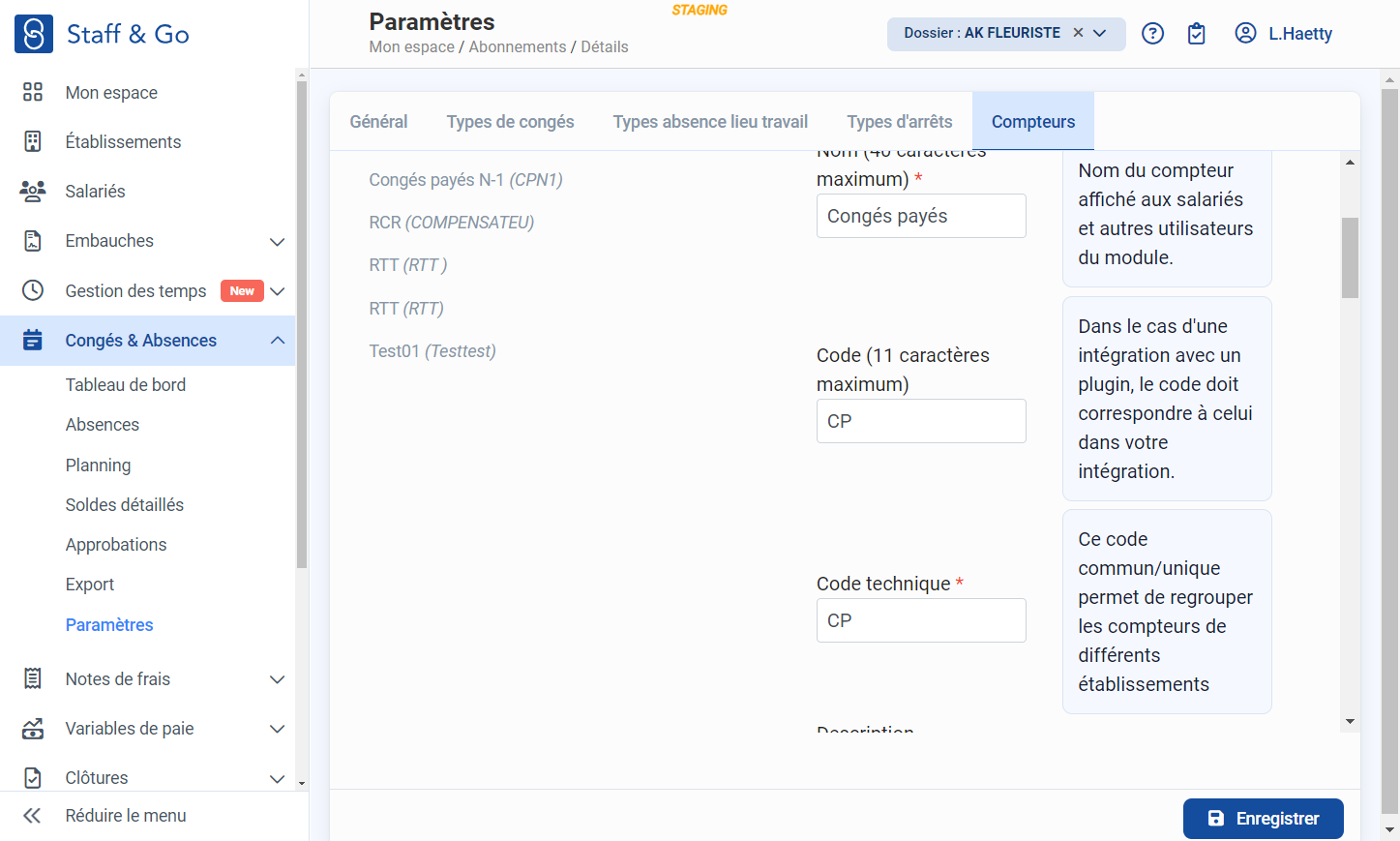The width and height of the screenshot is (1400, 841).
Task: Click the double-chevron collapse menu icon
Action: (x=32, y=816)
